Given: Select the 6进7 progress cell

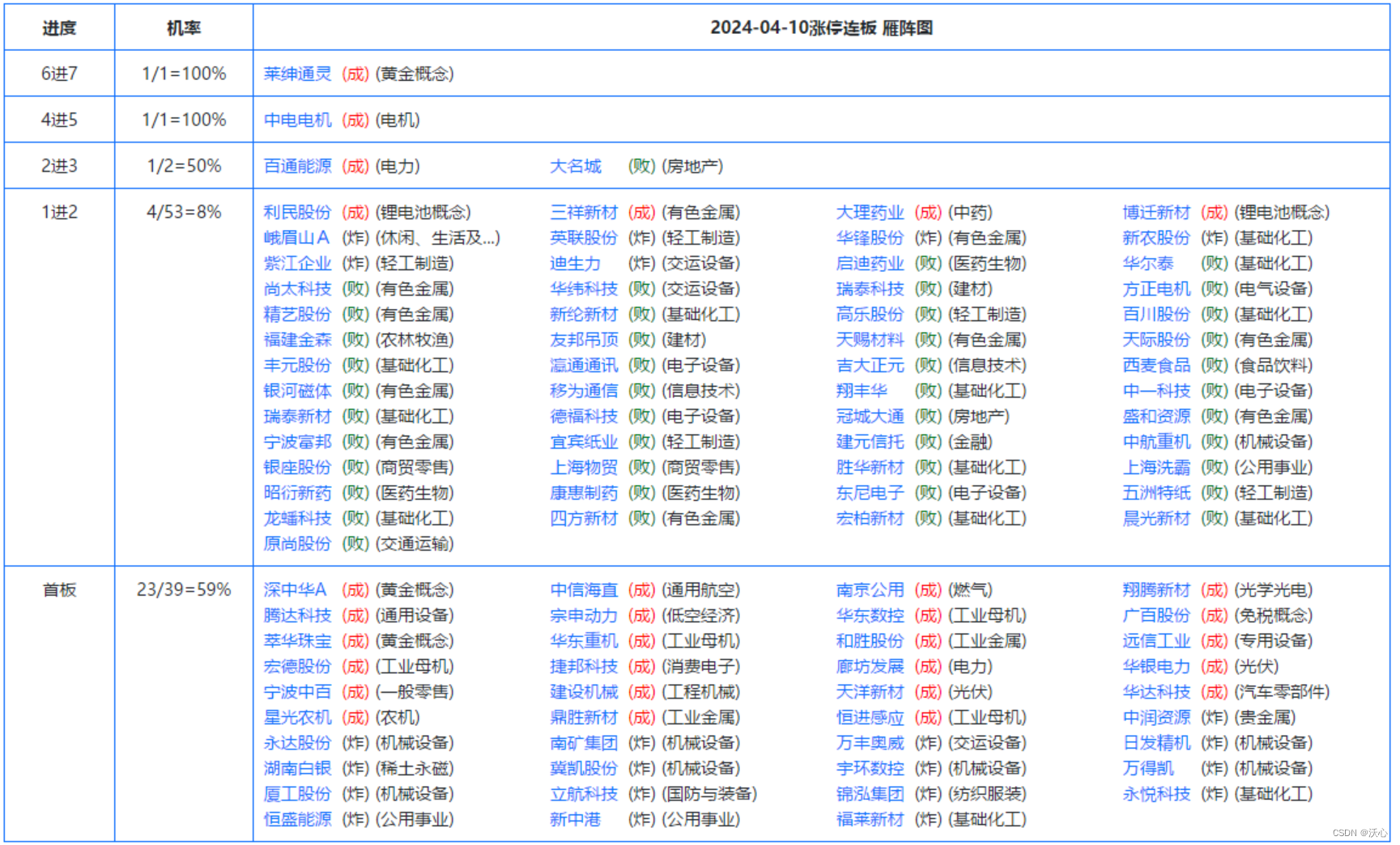Looking at the screenshot, I should click(59, 74).
